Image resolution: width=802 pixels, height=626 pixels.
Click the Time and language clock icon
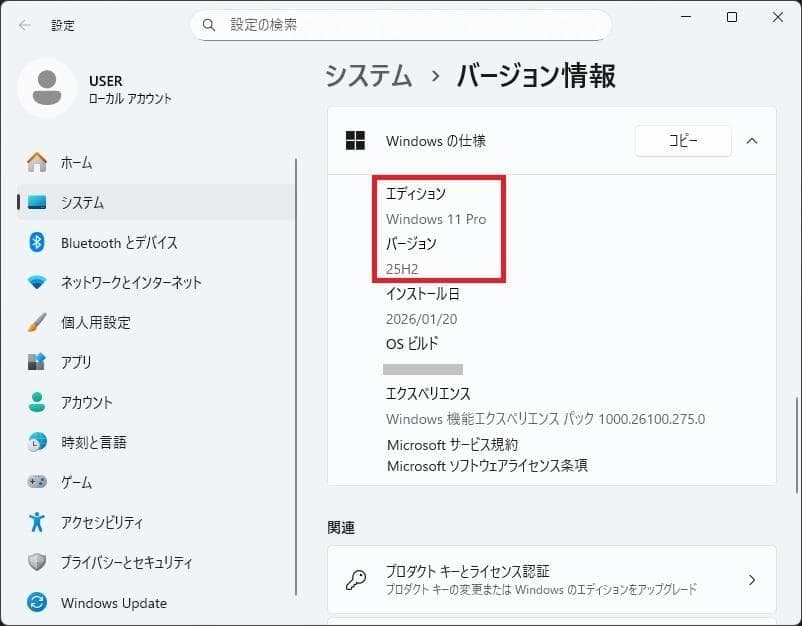(x=37, y=442)
